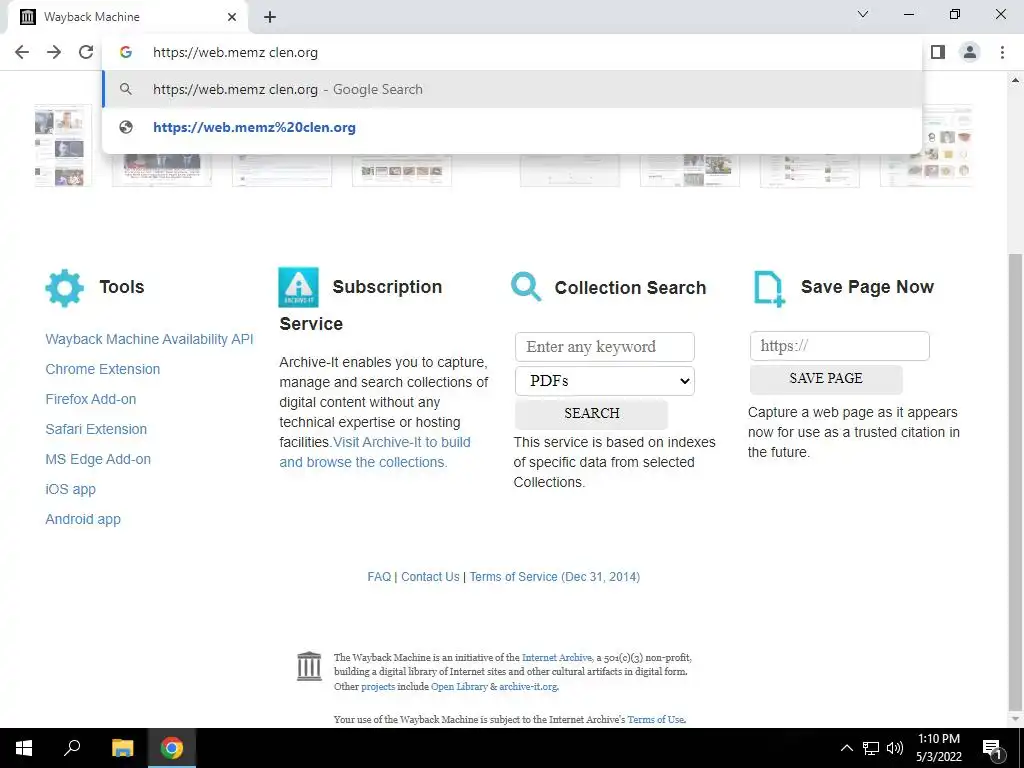Click the SEARCH button
This screenshot has width=1024, height=768.
pos(592,413)
